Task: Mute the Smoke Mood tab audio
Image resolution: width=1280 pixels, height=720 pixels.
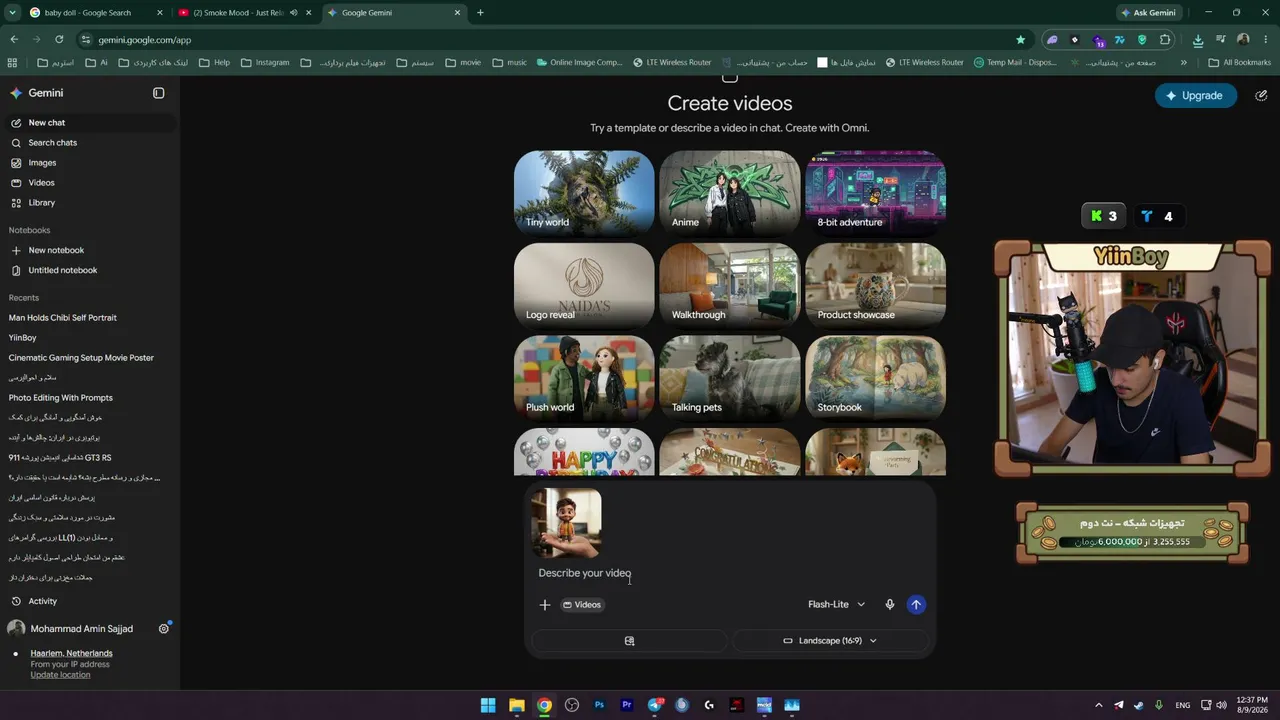Action: tap(293, 13)
